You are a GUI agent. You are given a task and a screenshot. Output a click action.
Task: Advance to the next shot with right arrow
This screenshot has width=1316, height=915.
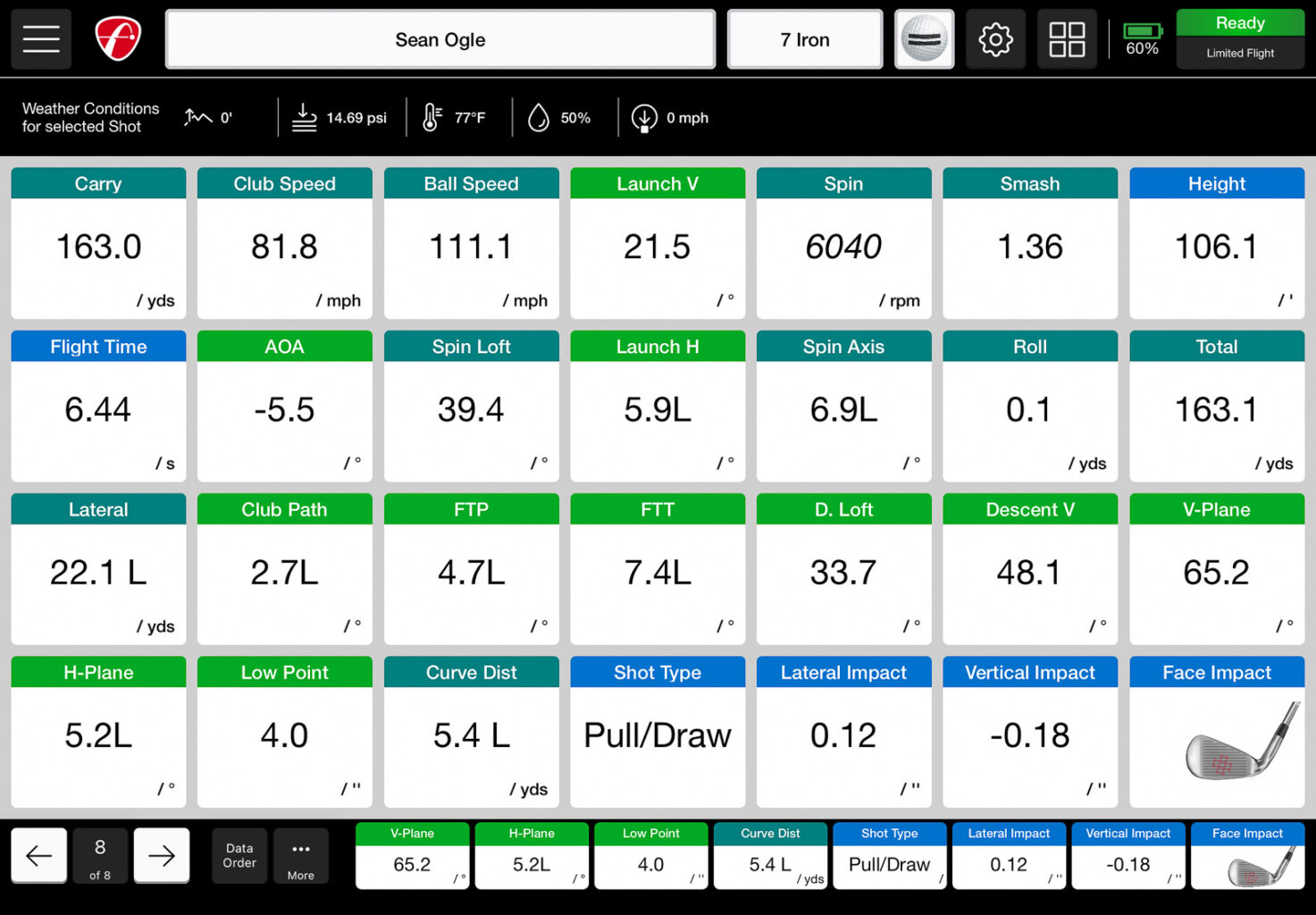(x=161, y=855)
